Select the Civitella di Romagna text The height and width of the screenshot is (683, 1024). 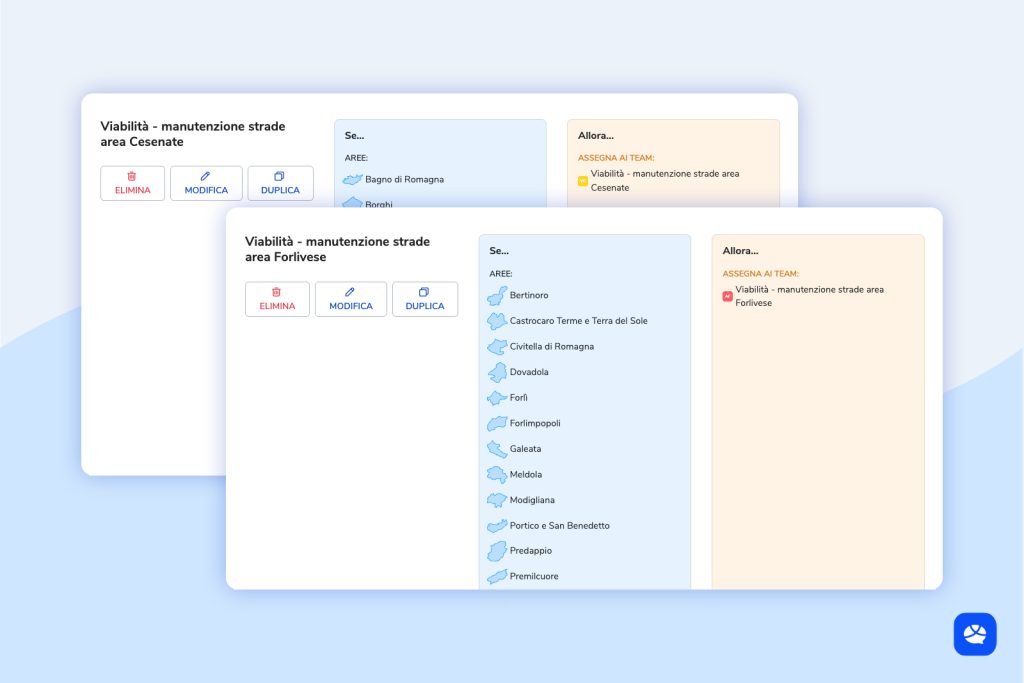[x=552, y=346]
